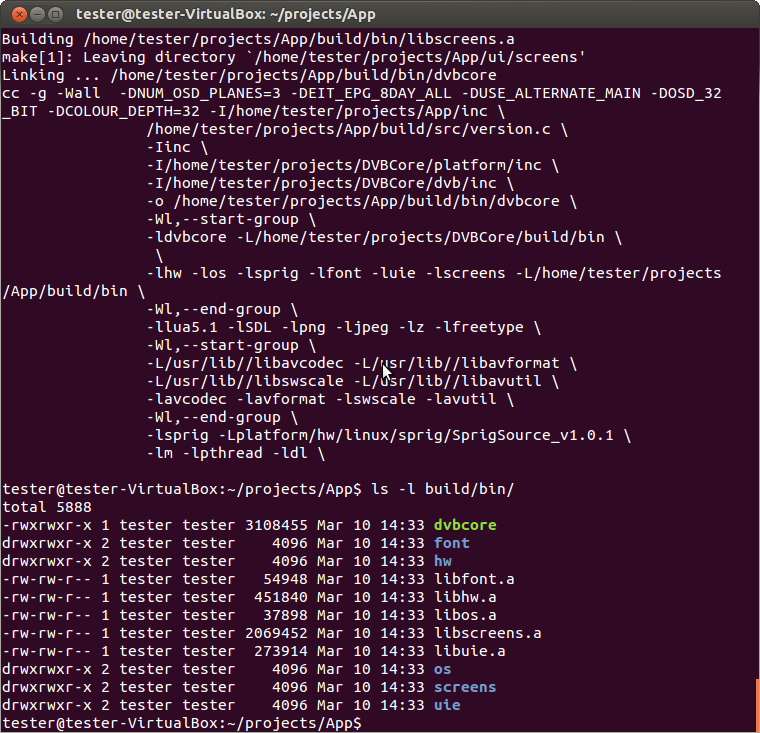Click the blue screens directory name
The width and height of the screenshot is (760, 733).
click(465, 687)
